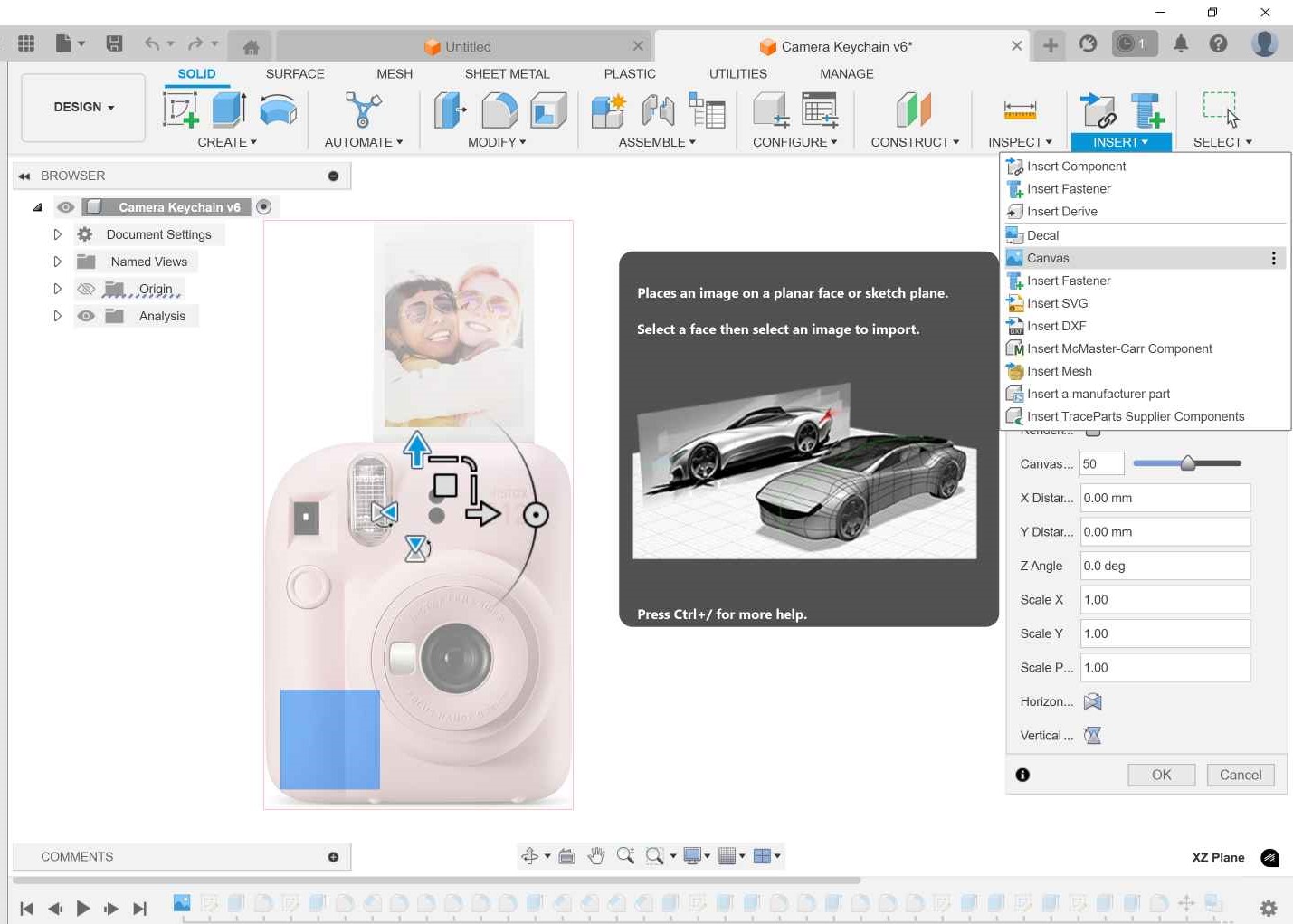Click the Shell tool icon
The image size is (1293, 924).
[x=548, y=110]
